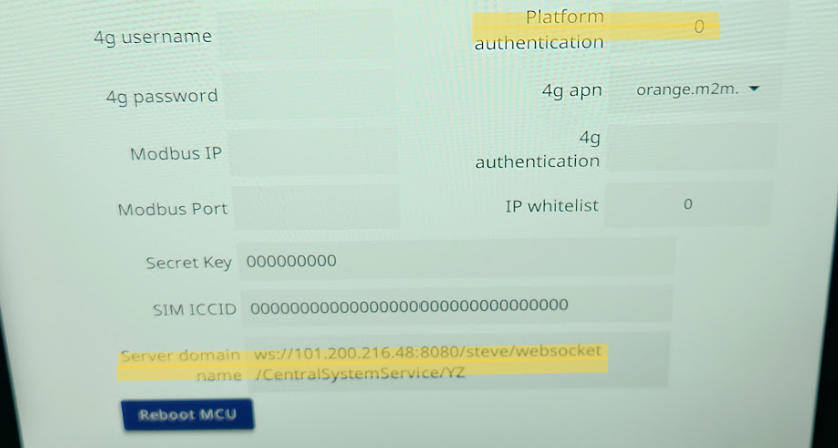Viewport: 838px width, 448px height.
Task: Click the Secret Key label
Action: coord(189,262)
